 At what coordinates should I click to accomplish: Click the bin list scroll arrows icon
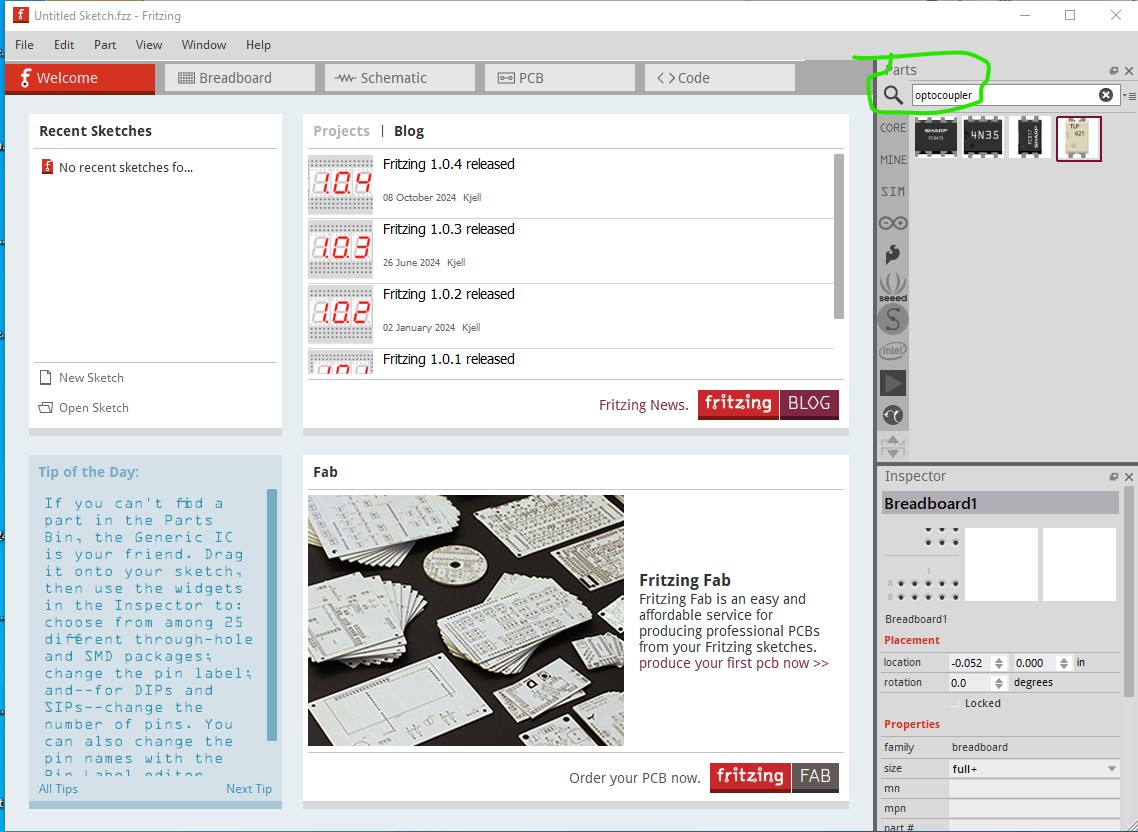pos(893,446)
